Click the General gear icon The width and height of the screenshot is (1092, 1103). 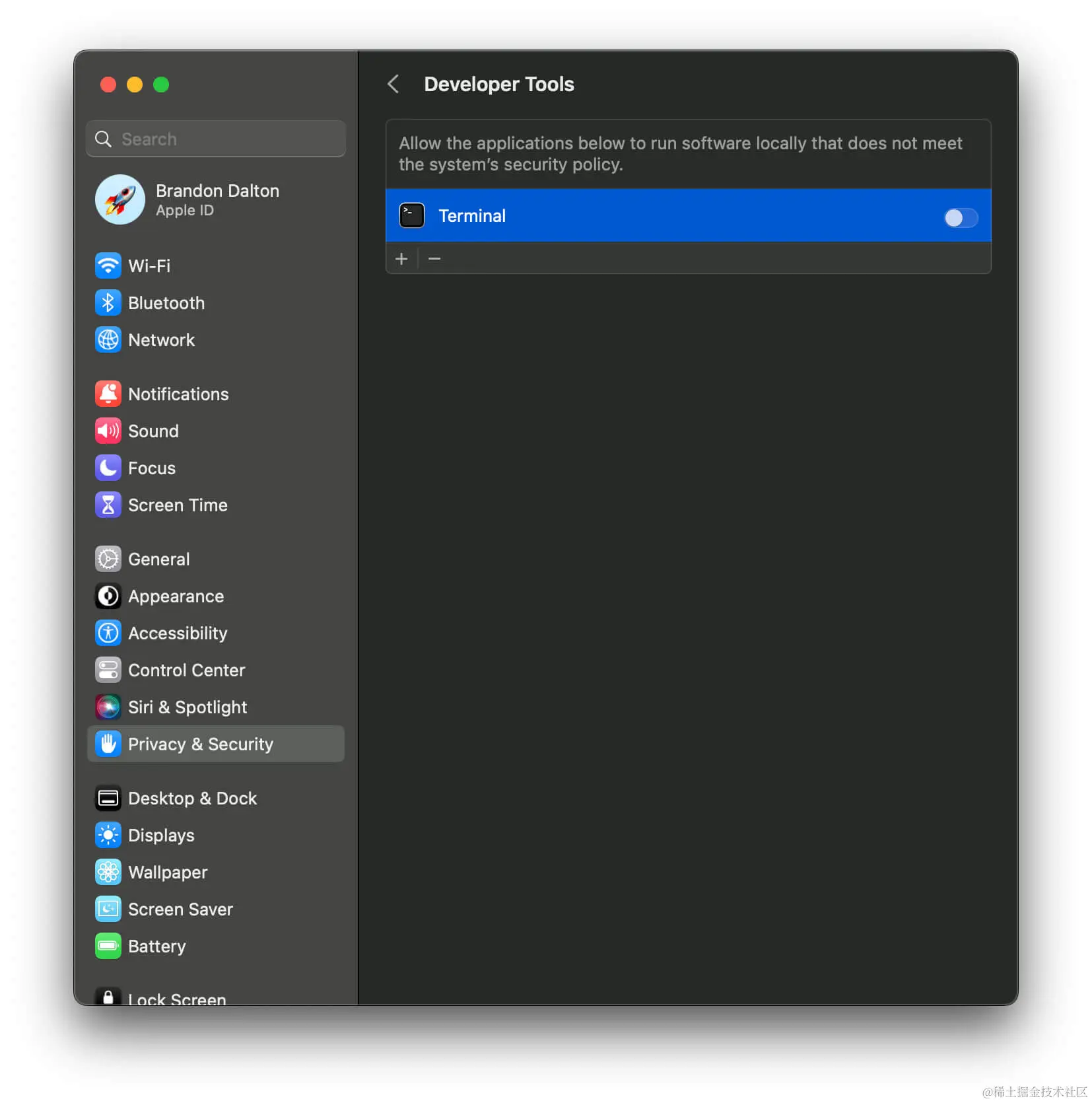[x=108, y=559]
